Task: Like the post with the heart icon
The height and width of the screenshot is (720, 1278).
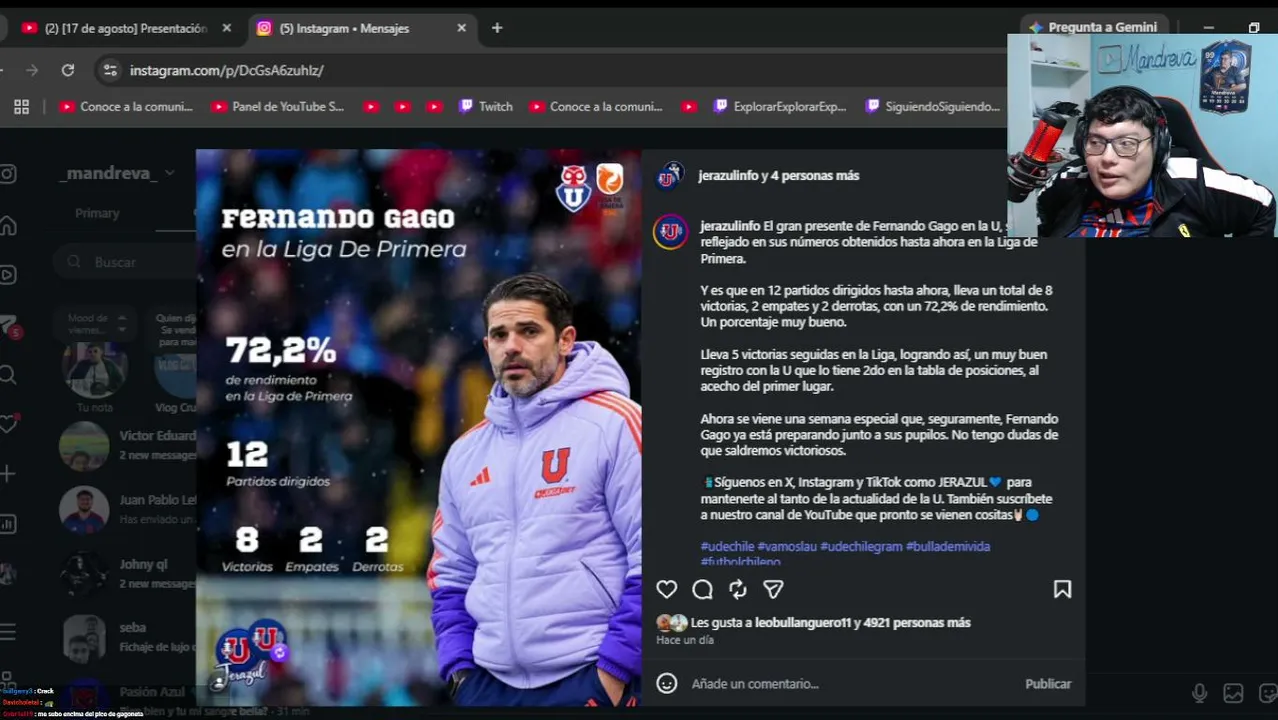Action: tap(666, 590)
